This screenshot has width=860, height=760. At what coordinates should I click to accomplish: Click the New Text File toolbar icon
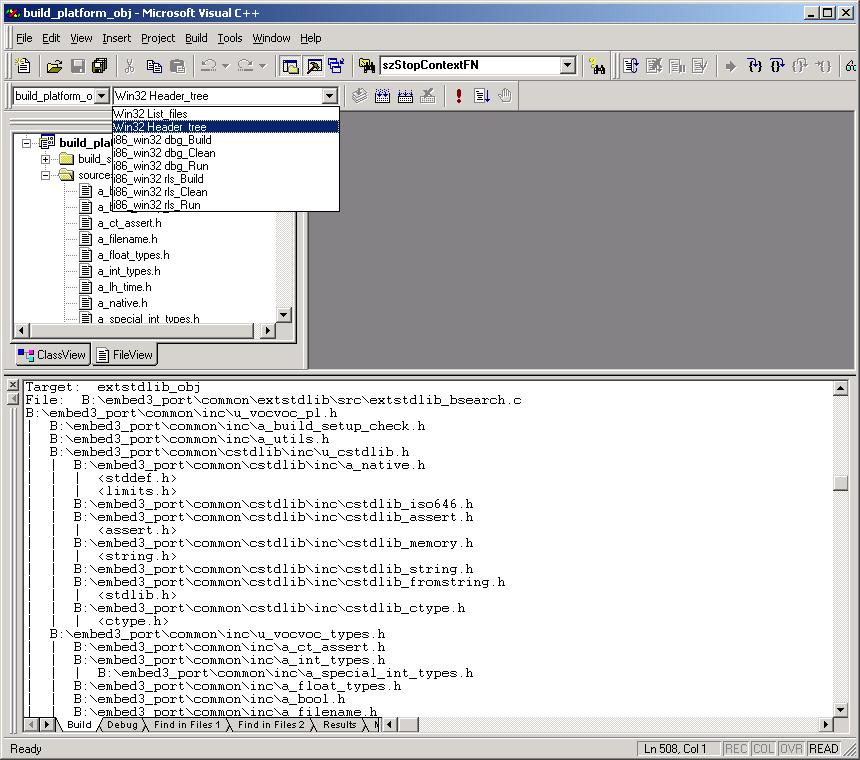(x=24, y=66)
